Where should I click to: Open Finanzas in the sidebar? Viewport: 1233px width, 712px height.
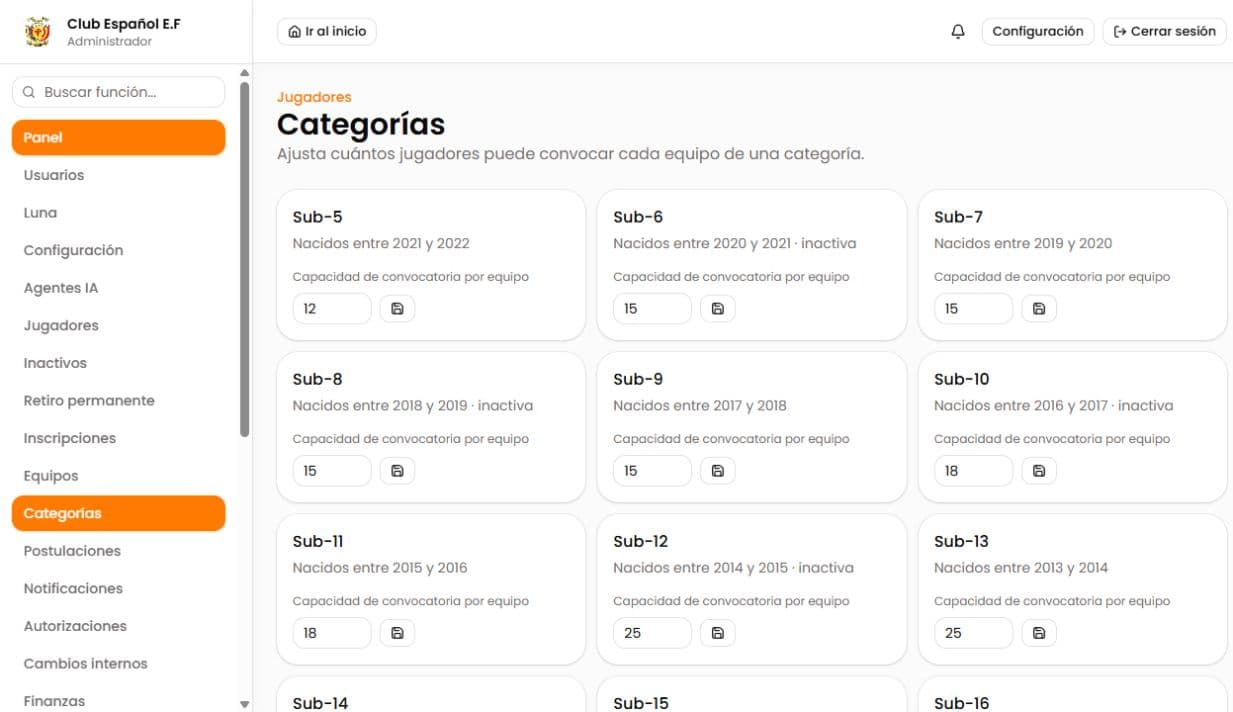tap(118, 701)
